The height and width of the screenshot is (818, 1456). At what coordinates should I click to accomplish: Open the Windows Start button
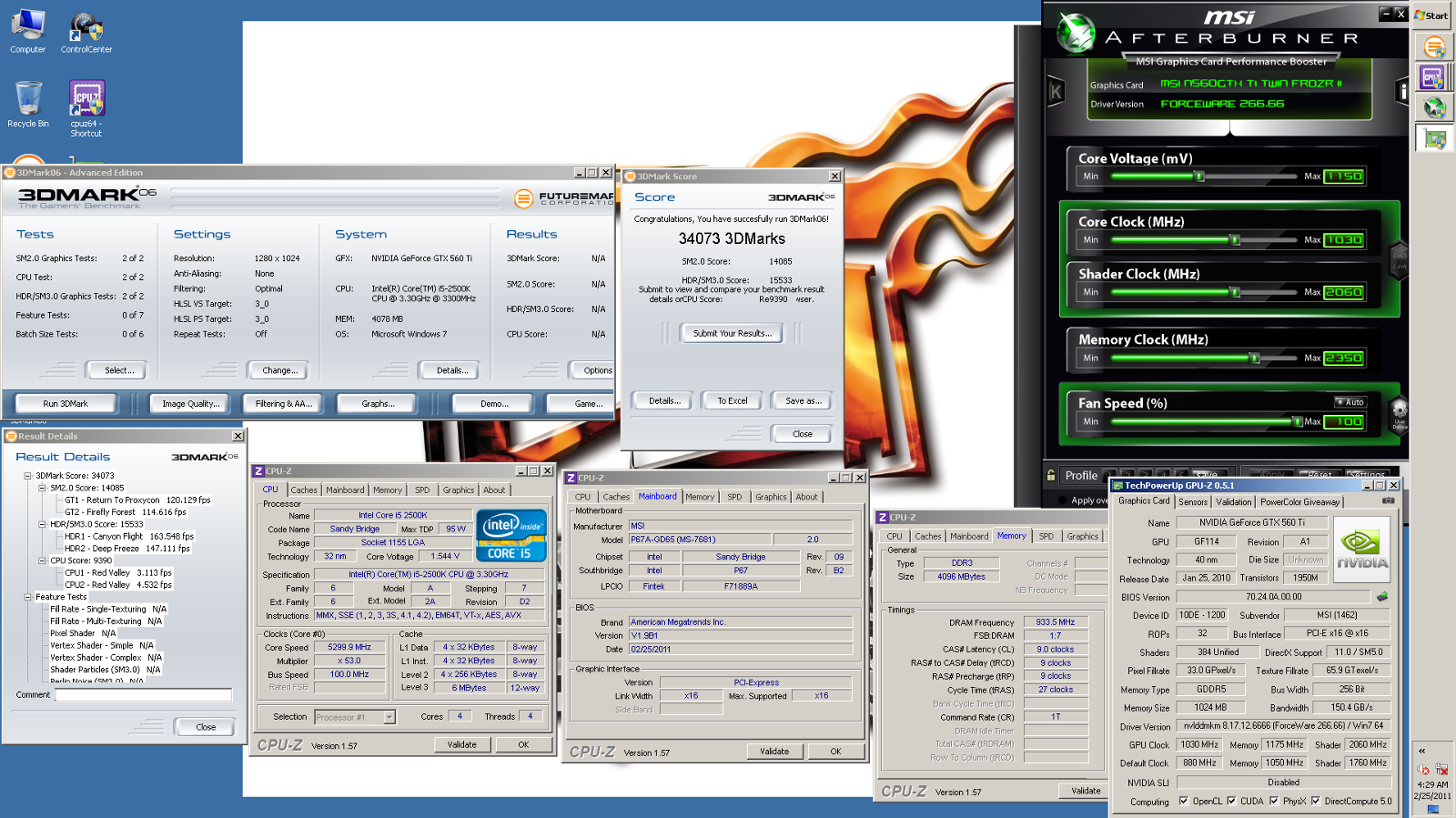click(x=1433, y=15)
